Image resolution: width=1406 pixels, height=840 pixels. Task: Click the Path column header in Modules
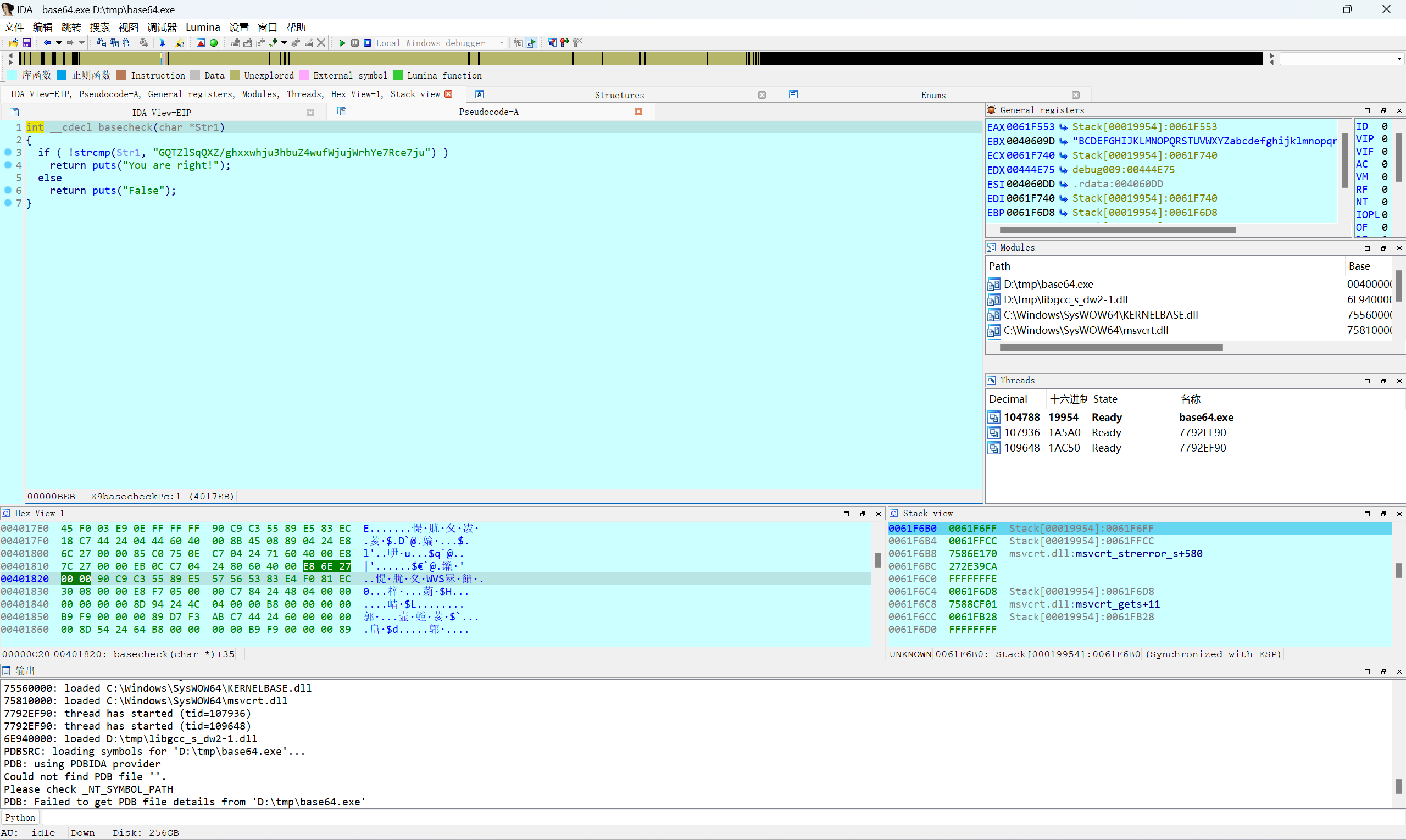point(1165,266)
